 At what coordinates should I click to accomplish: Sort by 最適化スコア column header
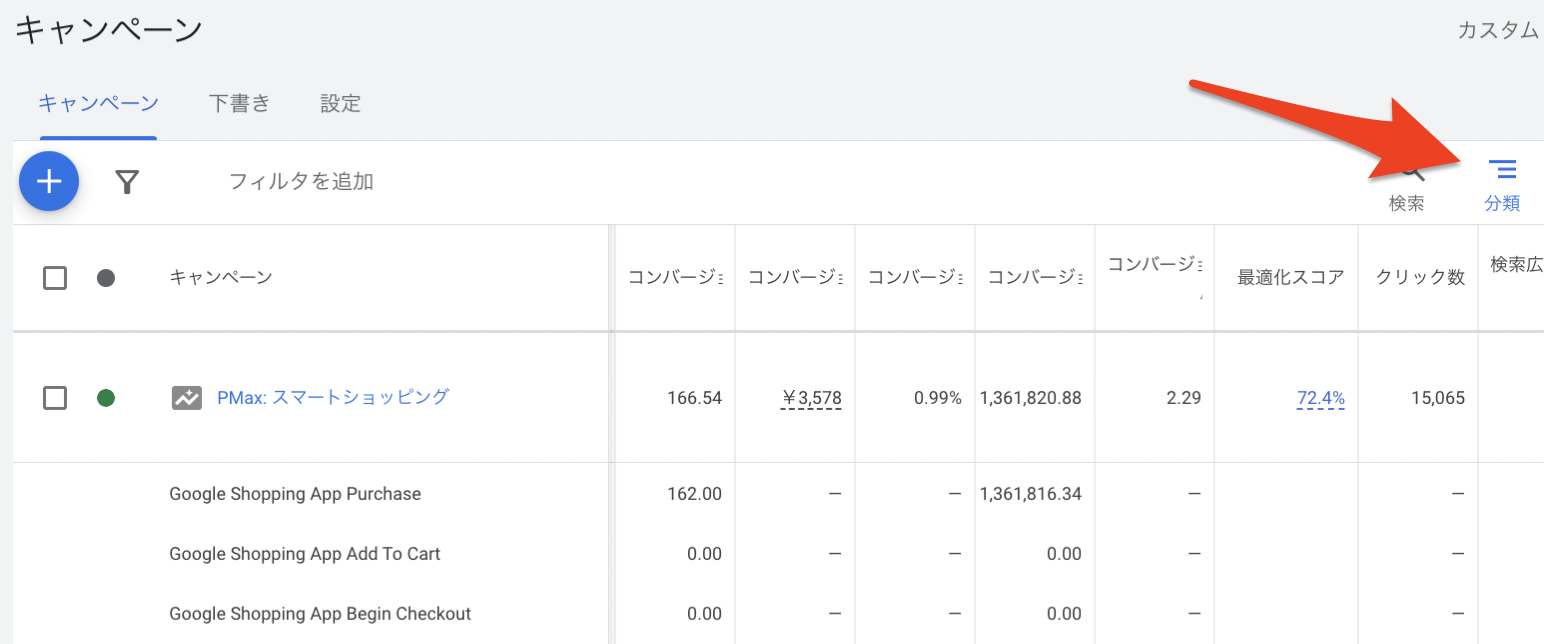1291,278
